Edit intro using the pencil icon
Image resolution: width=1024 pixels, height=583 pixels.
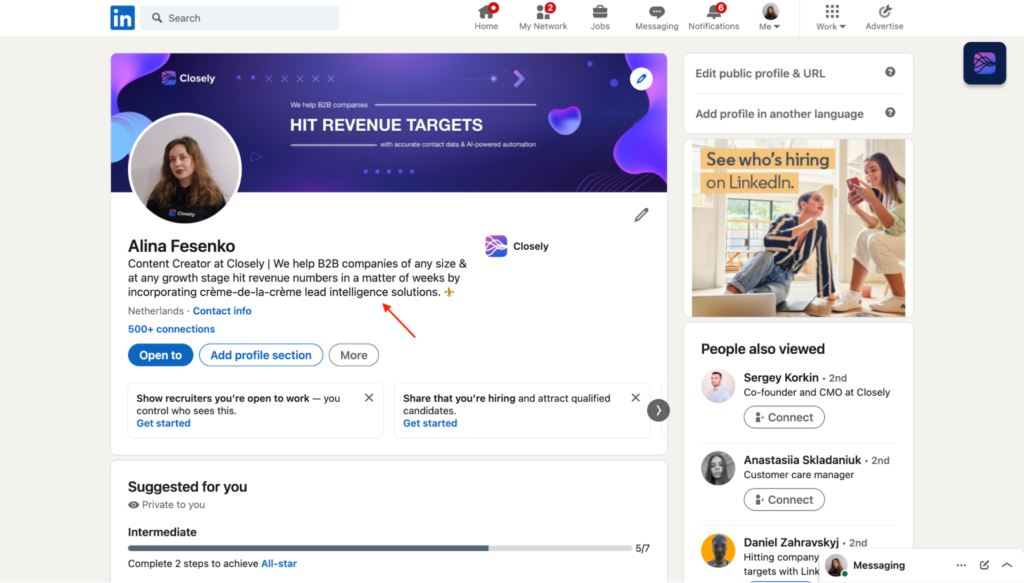click(641, 215)
